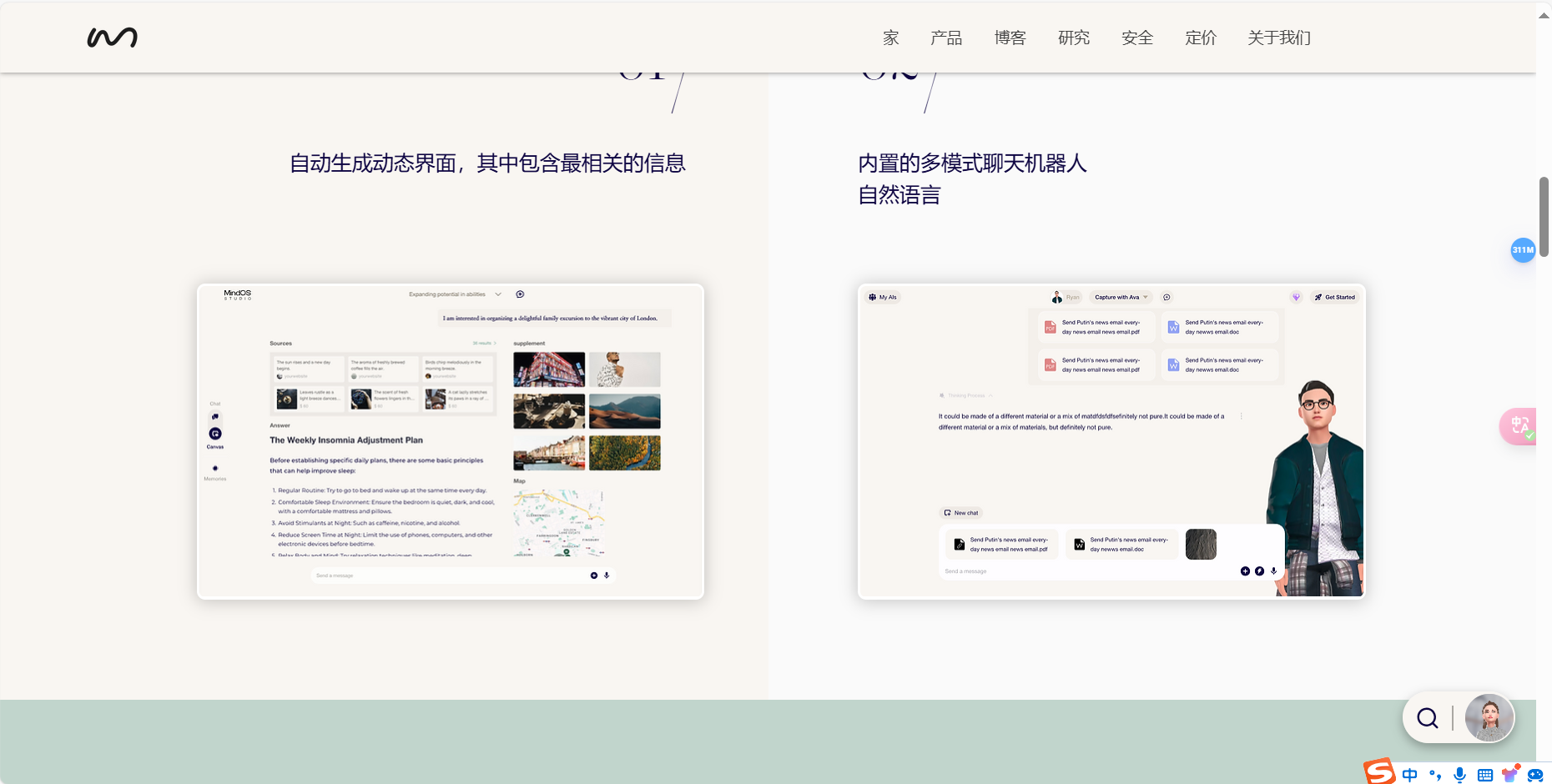Image resolution: width=1552 pixels, height=784 pixels.
Task: Toggle Chinese/English with the 中 tray icon
Action: [x=1410, y=775]
